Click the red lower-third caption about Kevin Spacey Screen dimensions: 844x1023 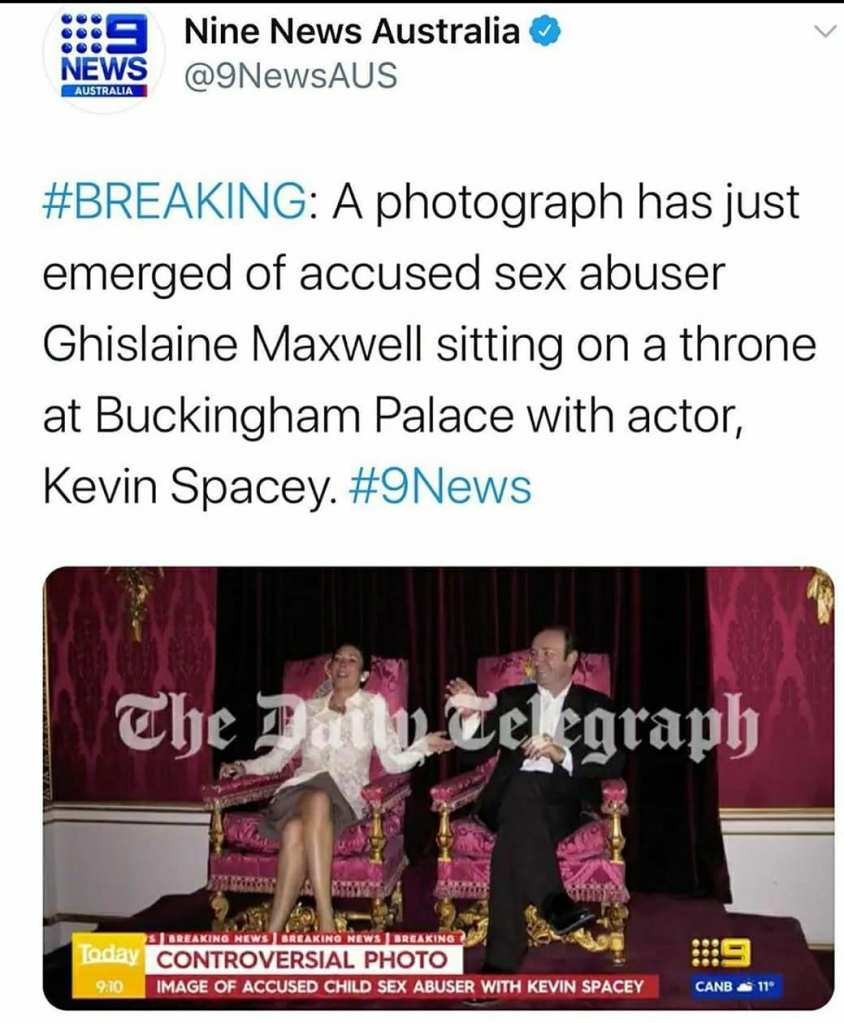[x=402, y=986]
